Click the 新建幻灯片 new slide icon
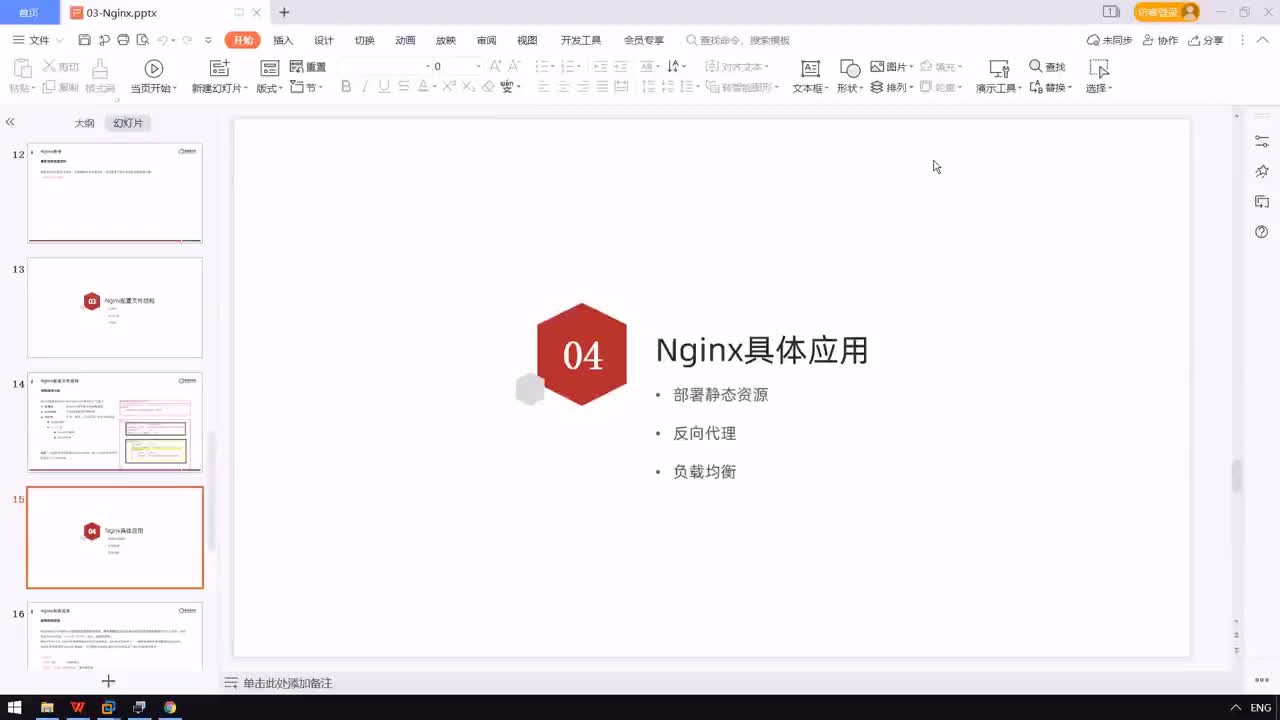The width and height of the screenshot is (1280, 720). click(x=219, y=68)
